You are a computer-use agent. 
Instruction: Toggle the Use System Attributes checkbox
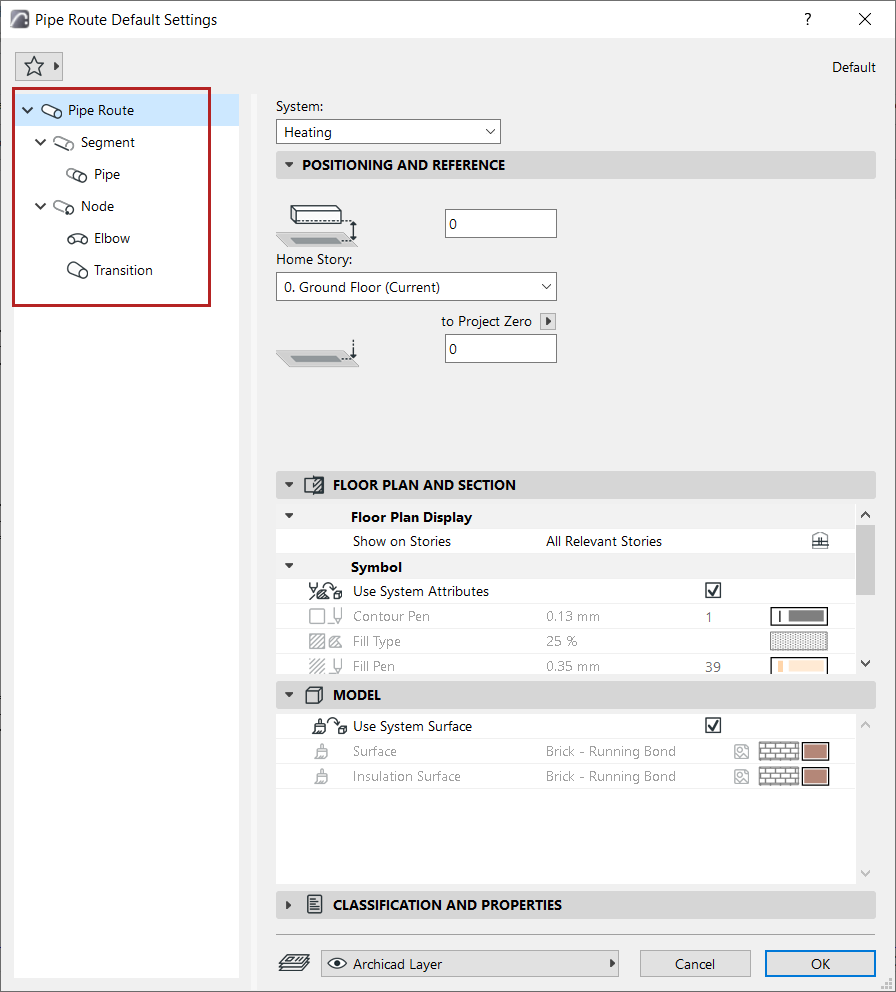tap(713, 590)
